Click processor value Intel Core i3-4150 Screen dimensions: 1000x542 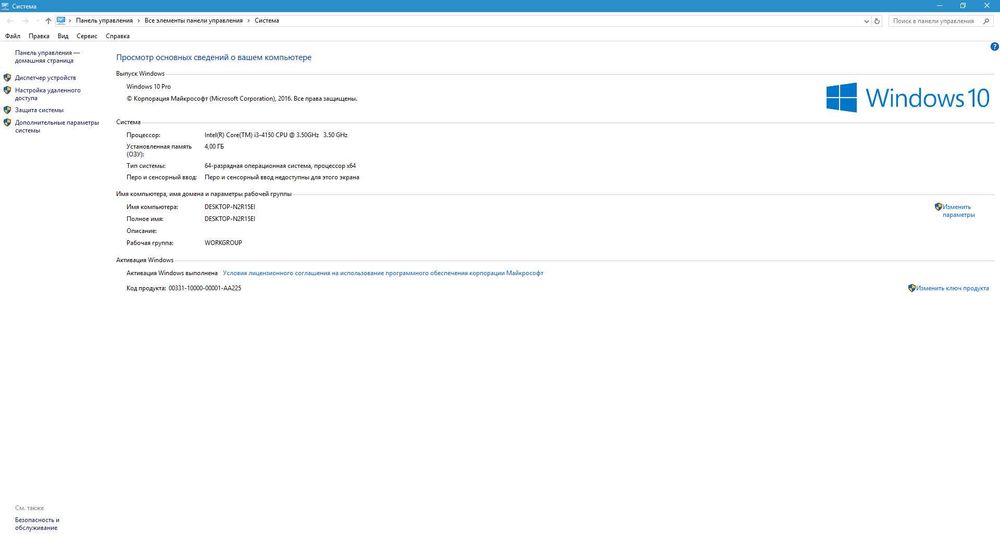coord(276,135)
